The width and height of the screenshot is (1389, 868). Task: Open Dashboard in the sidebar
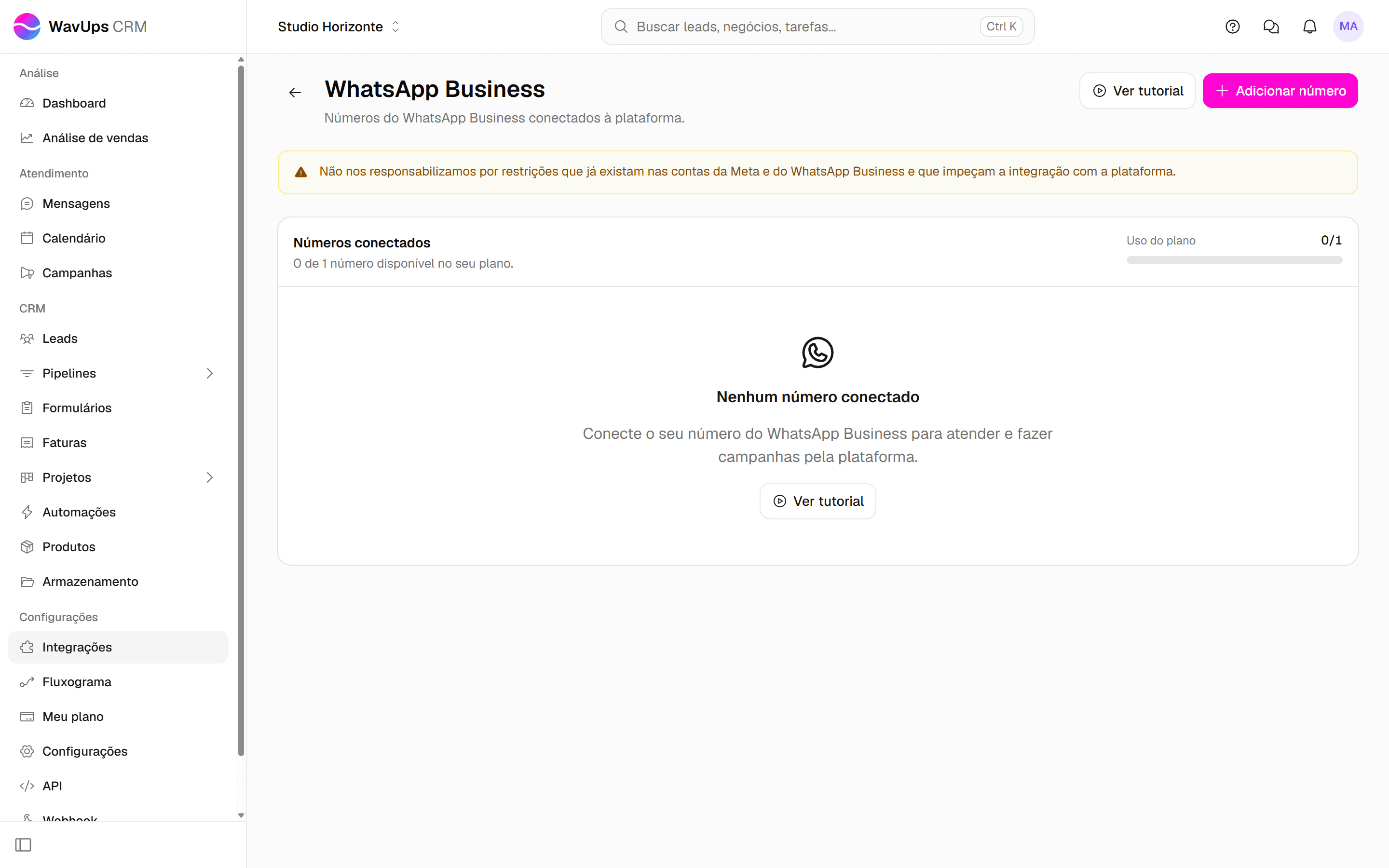click(x=118, y=103)
